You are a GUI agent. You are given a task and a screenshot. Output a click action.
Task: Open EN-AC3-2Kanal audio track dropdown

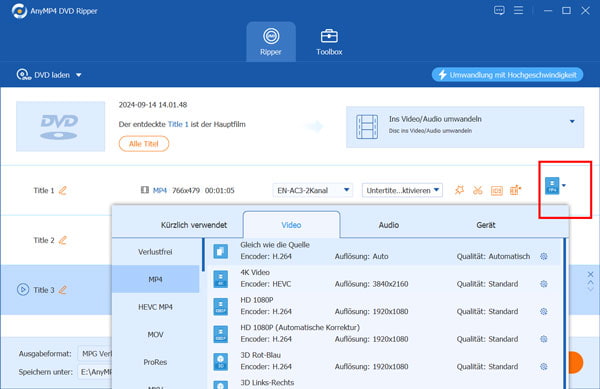pyautogui.click(x=313, y=190)
